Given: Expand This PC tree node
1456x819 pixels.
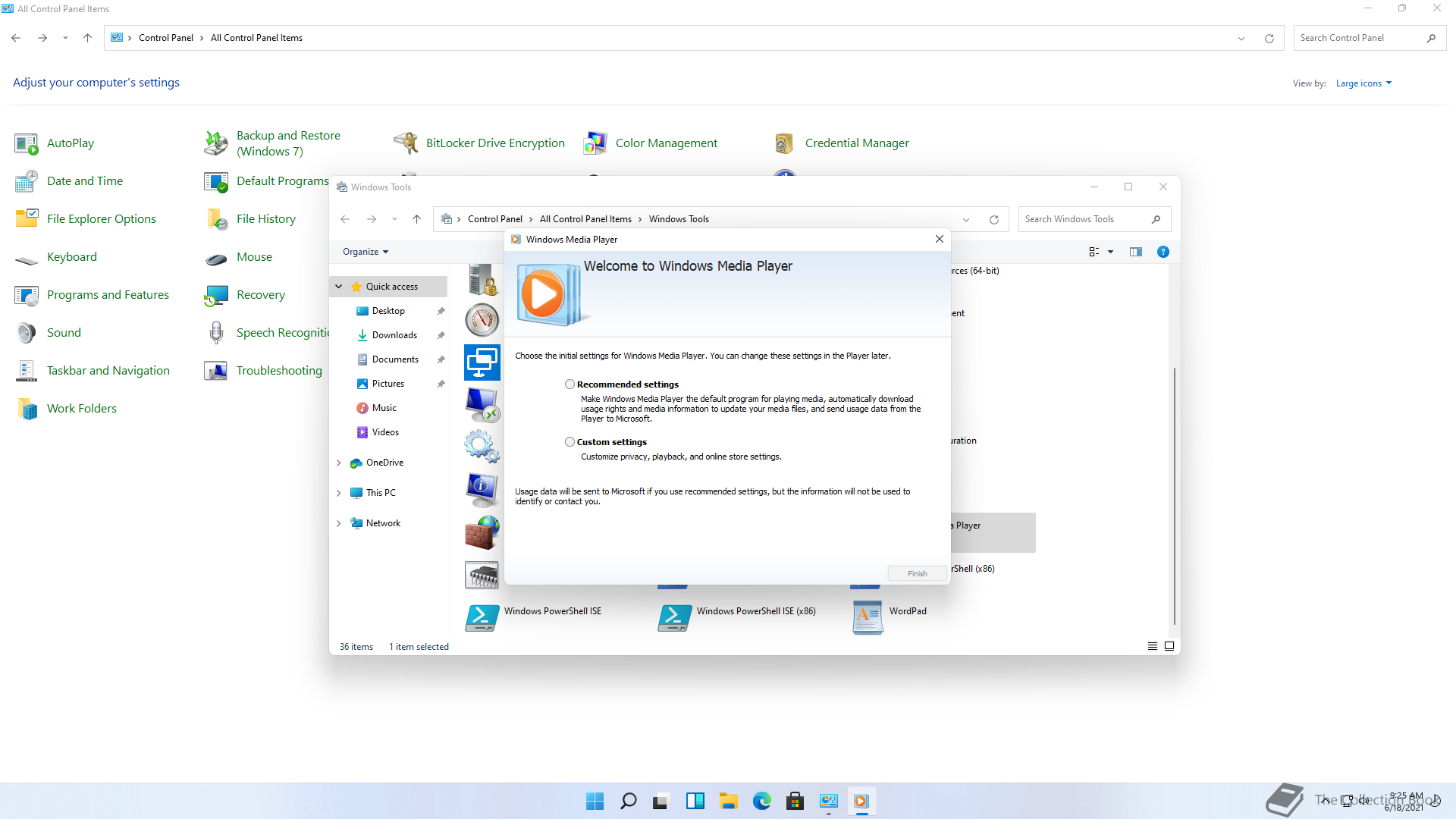Looking at the screenshot, I should [339, 493].
